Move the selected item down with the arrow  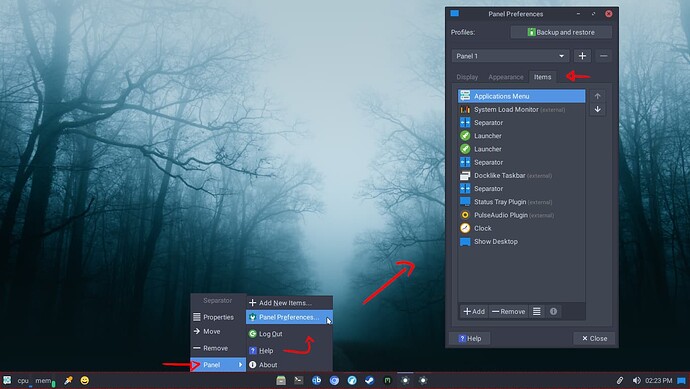[x=597, y=109]
